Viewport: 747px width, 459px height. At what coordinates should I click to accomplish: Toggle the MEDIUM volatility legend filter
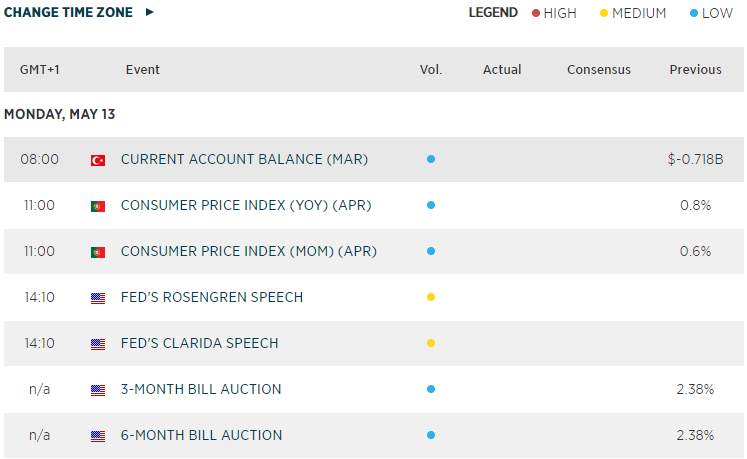click(632, 13)
